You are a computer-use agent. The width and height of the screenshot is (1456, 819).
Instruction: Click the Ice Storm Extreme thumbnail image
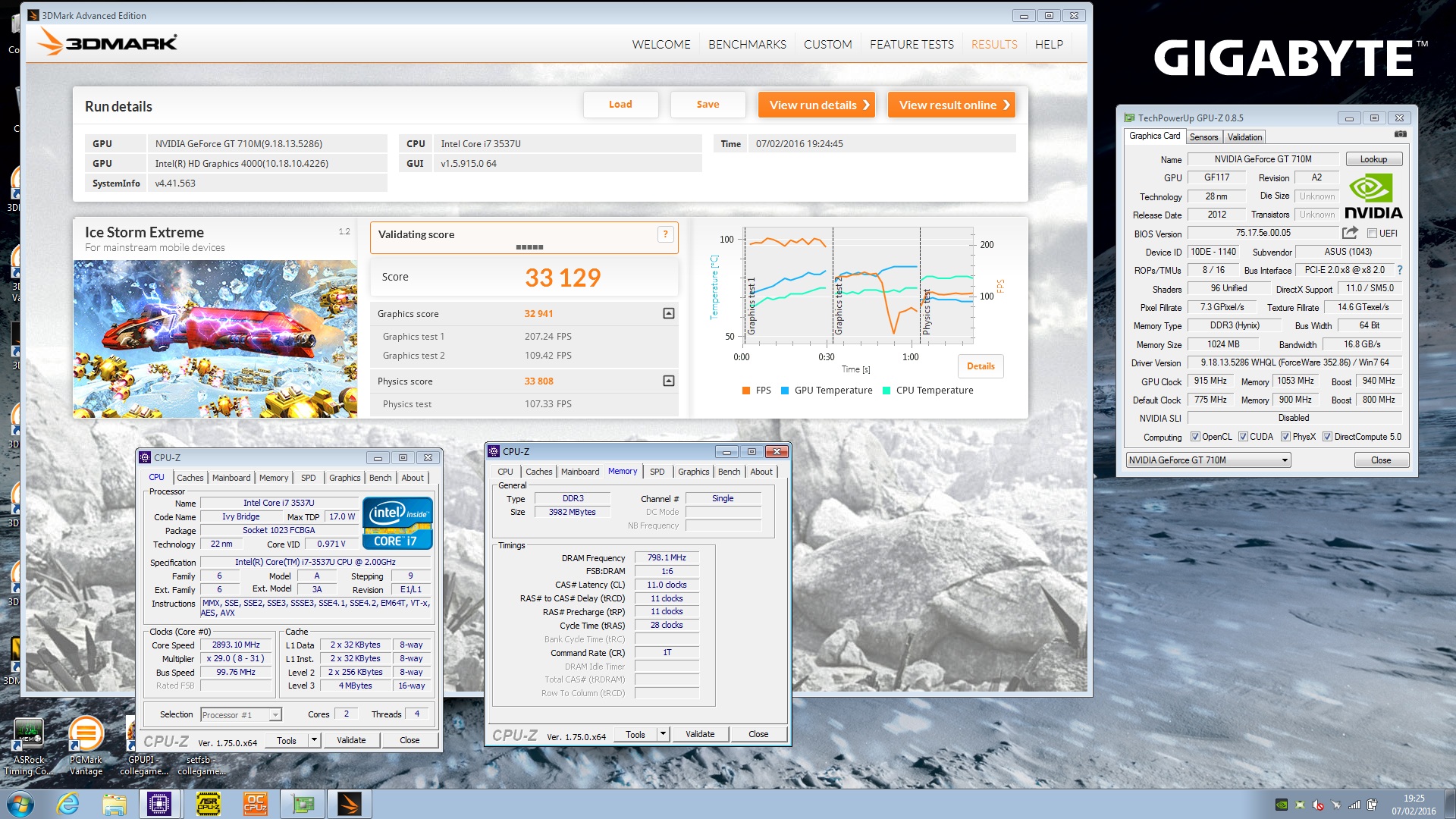(215, 339)
